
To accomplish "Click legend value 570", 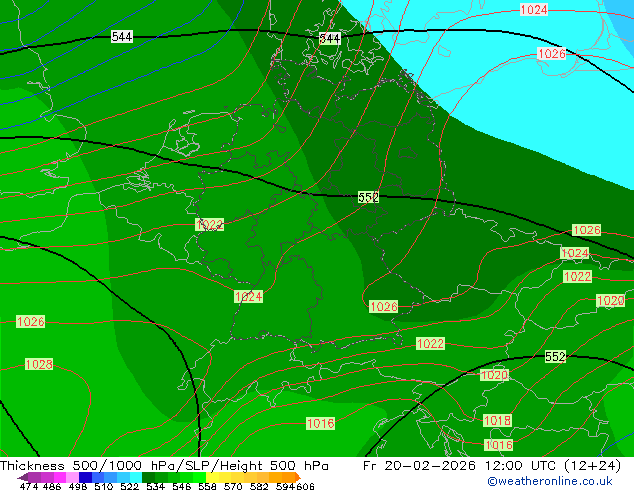I will point(233,486).
